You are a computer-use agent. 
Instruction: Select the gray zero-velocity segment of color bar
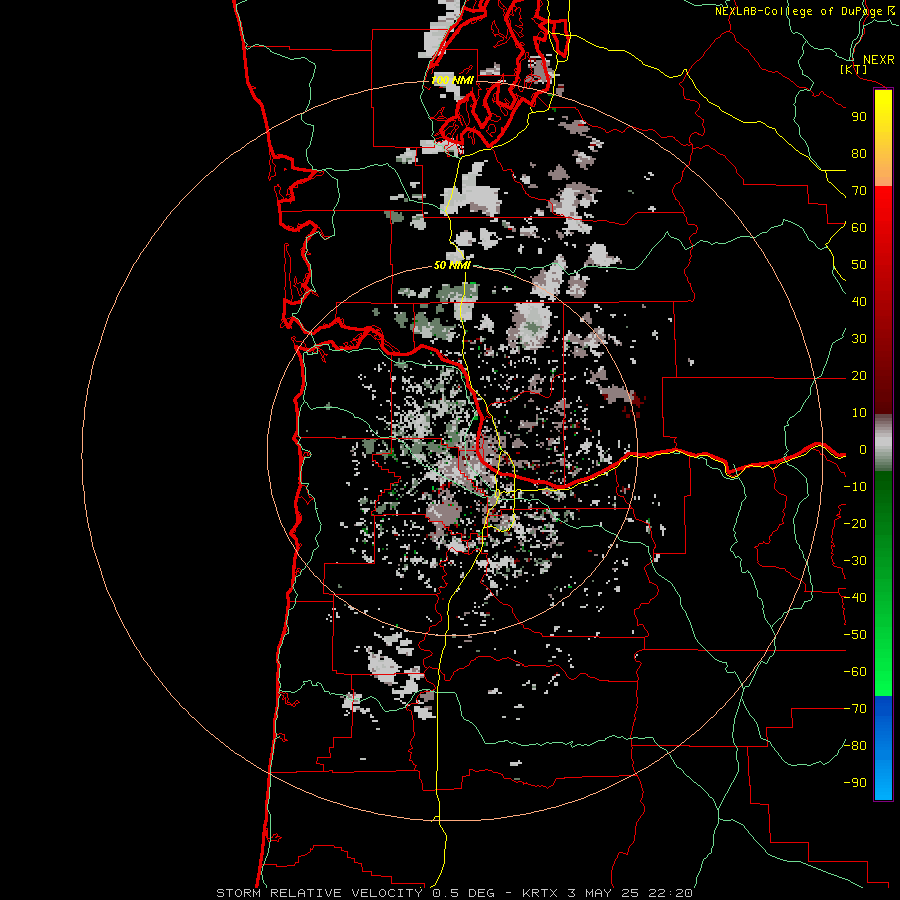883,443
